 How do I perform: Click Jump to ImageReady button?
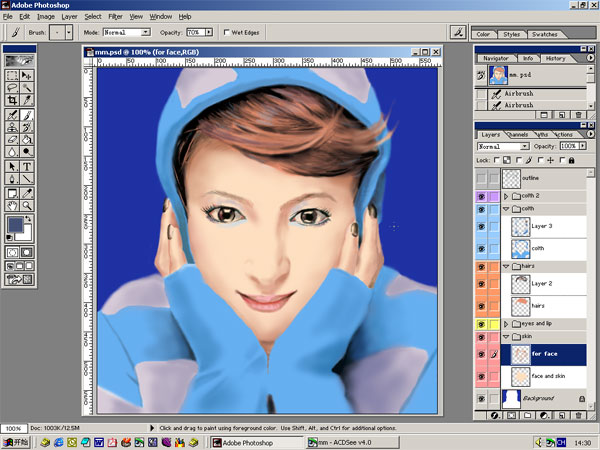pyautogui.click(x=20, y=279)
